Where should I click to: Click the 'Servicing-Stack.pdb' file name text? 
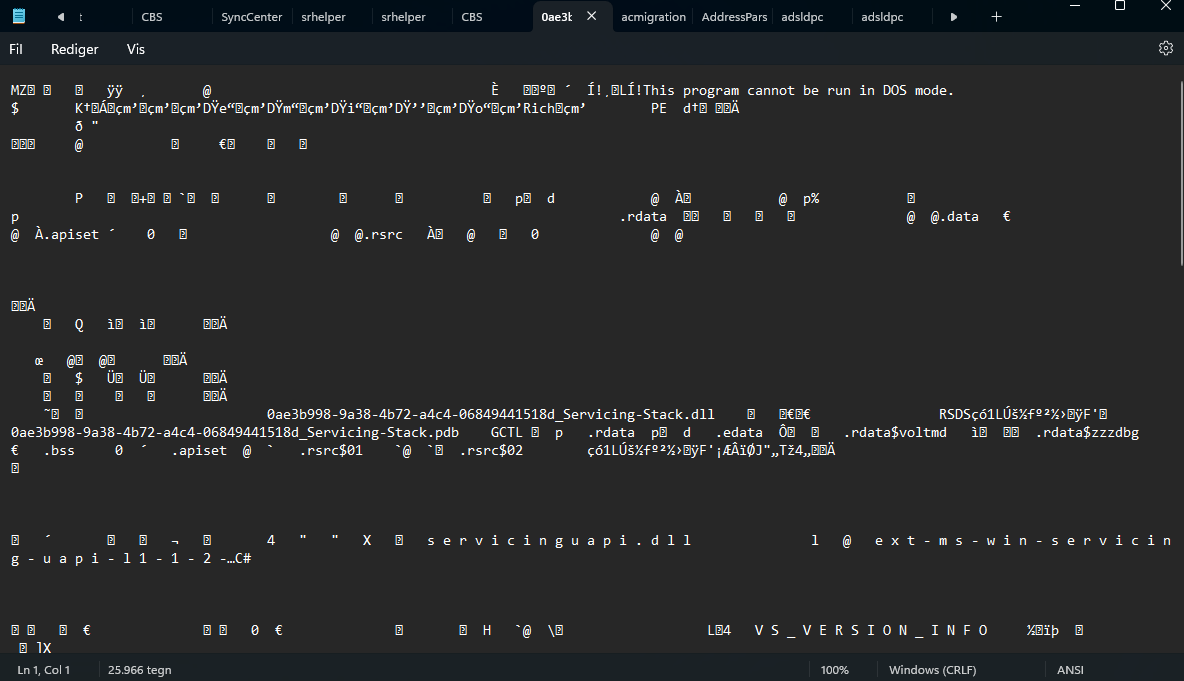point(383,433)
